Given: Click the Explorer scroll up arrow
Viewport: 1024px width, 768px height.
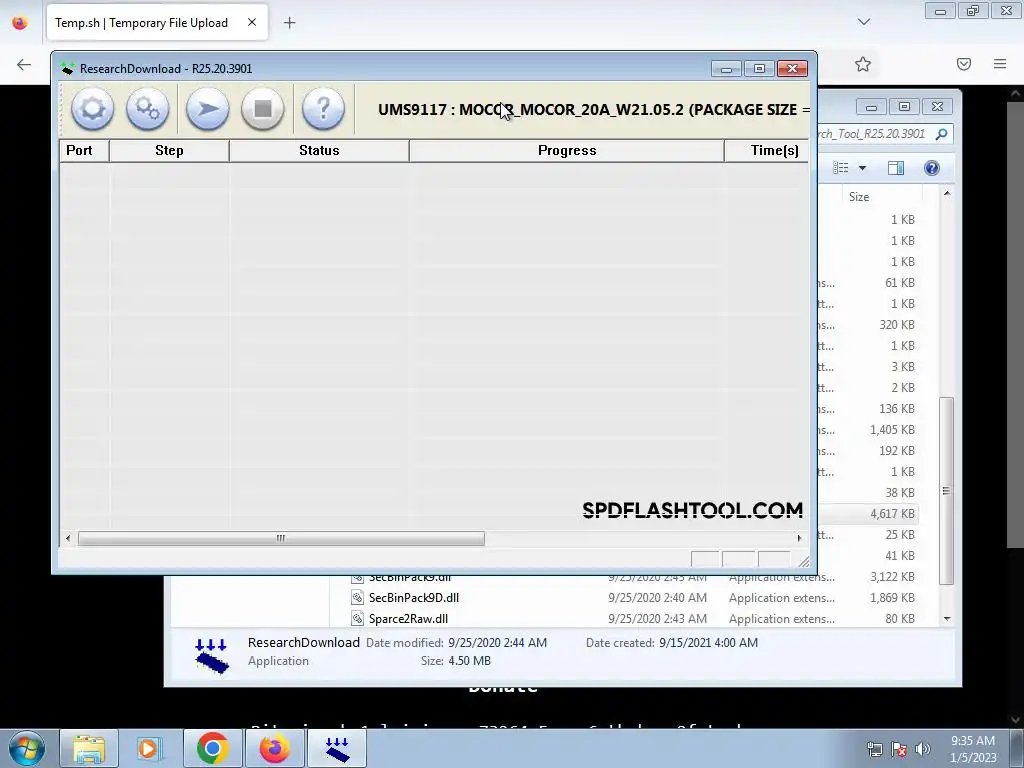Looking at the screenshot, I should 947,194.
